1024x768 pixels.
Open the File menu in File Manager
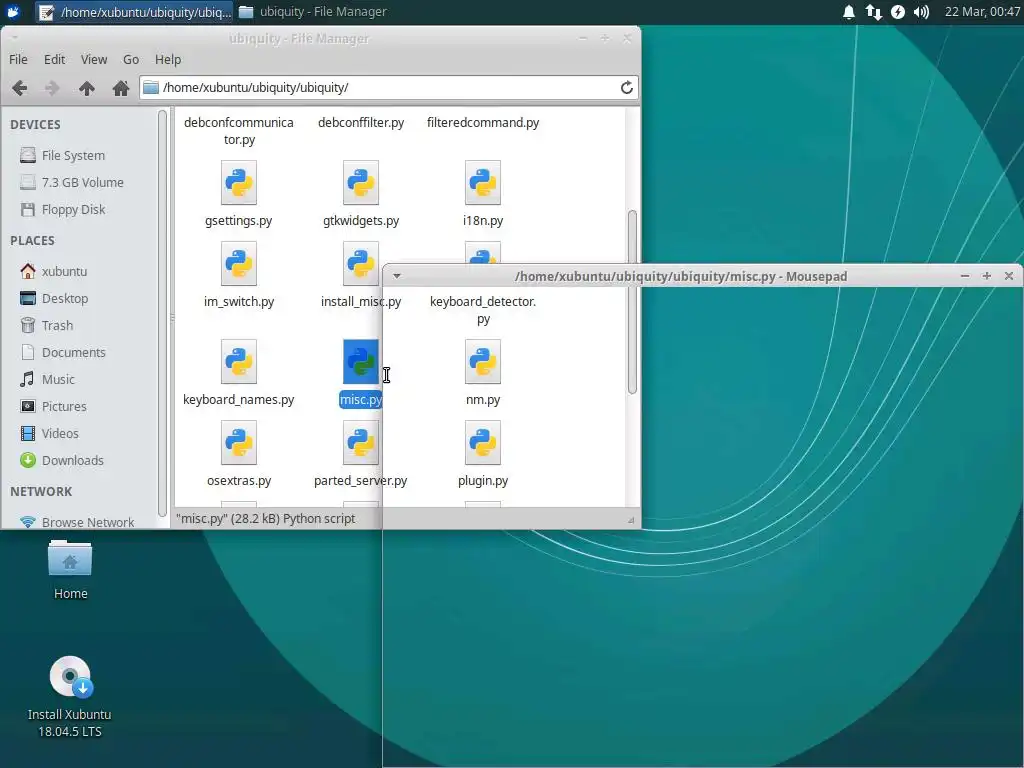click(18, 59)
